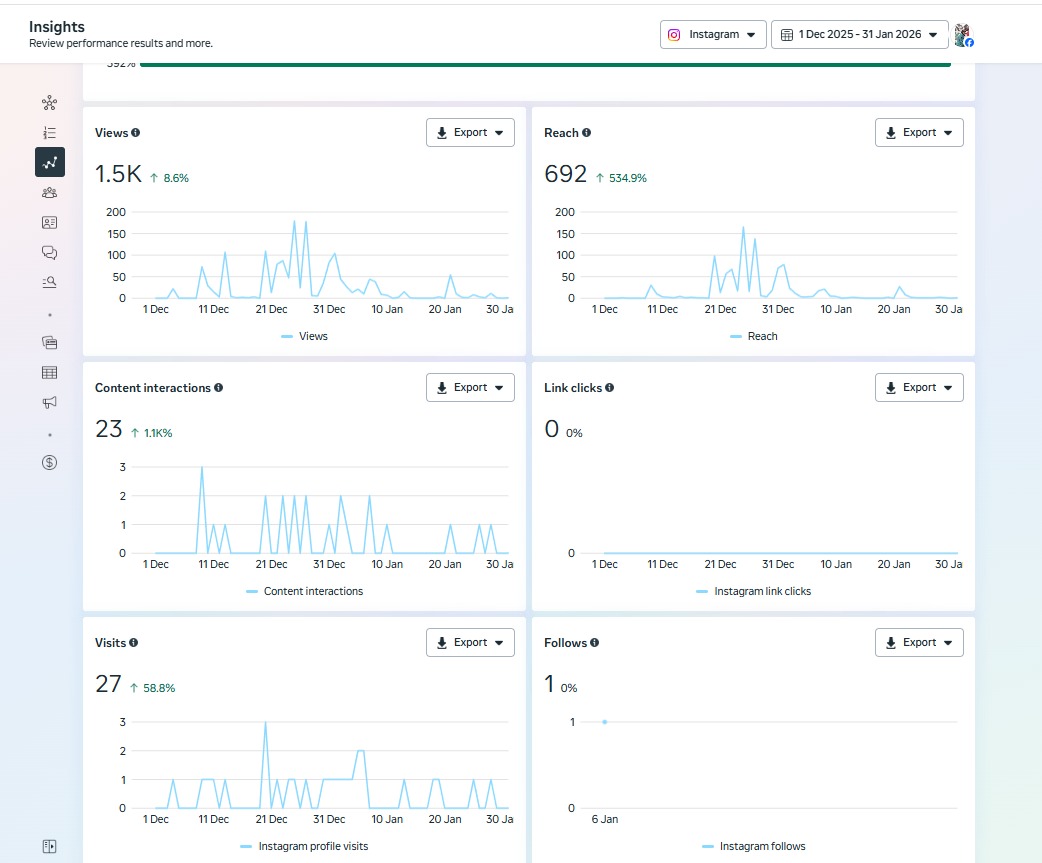This screenshot has height=863, width=1042.
Task: Click the 8.6% views change value
Action: (x=176, y=178)
